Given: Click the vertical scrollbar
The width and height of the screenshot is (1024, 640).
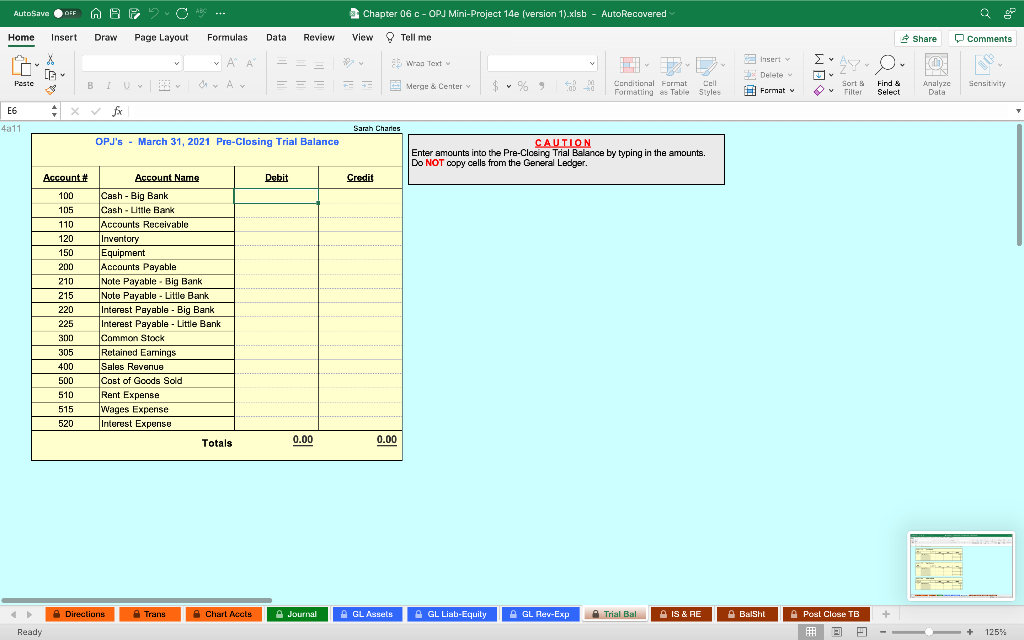Looking at the screenshot, I should tap(1019, 185).
